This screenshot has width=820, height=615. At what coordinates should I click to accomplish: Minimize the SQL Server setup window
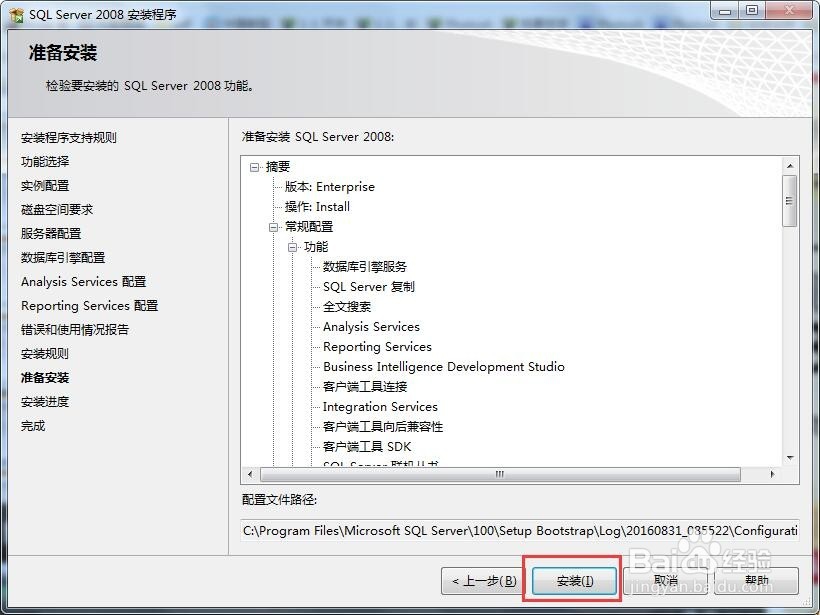point(724,10)
